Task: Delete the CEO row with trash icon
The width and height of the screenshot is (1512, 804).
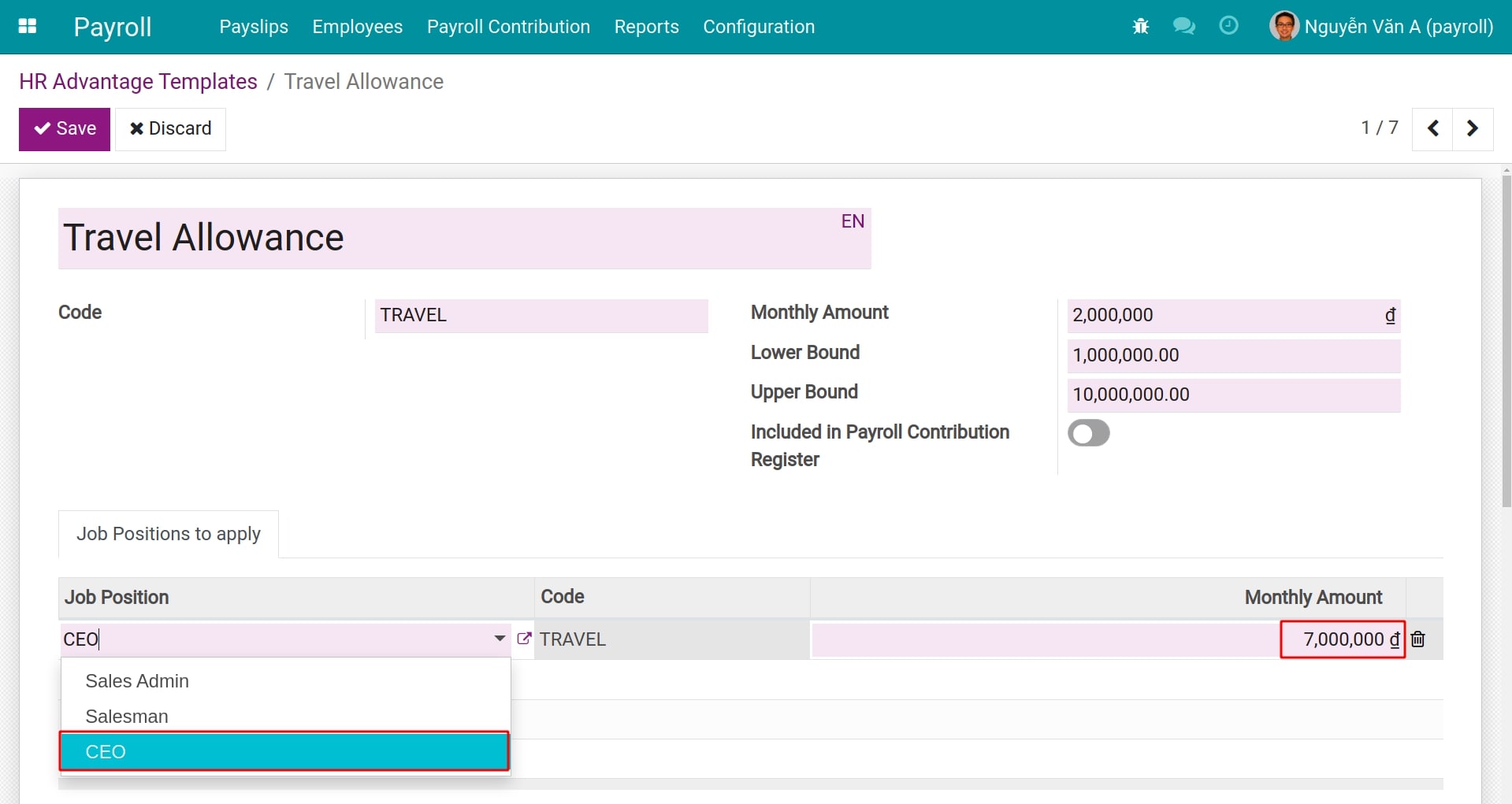Action: [x=1418, y=639]
